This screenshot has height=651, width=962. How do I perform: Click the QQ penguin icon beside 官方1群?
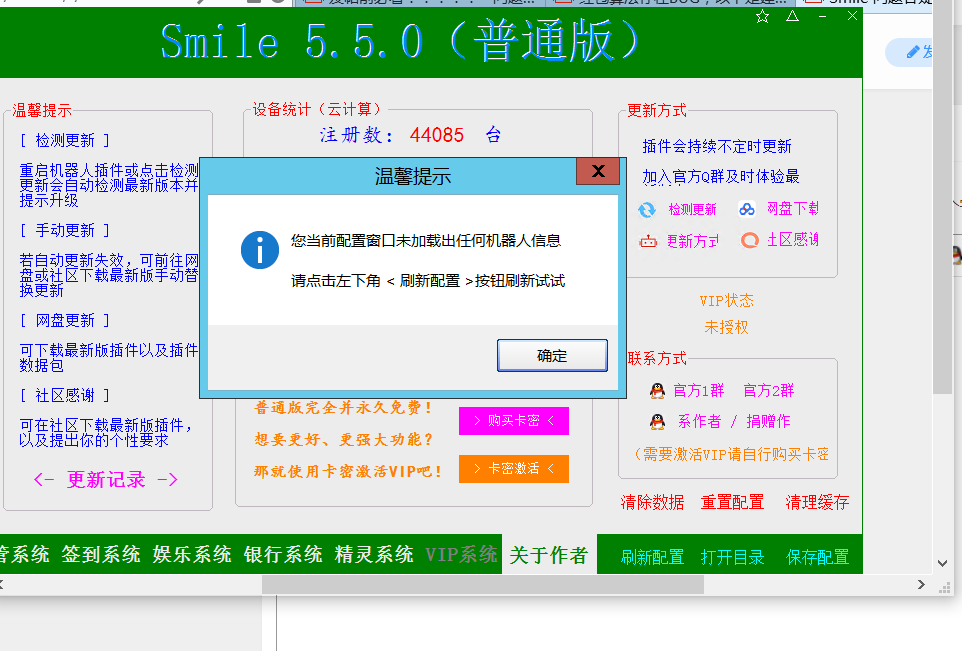[657, 391]
